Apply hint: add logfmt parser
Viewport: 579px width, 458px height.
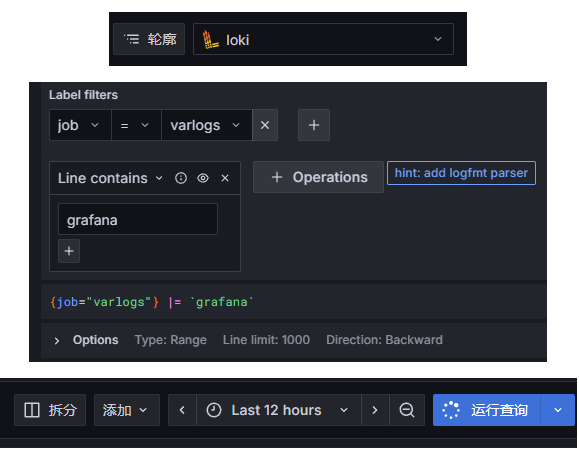tap(461, 173)
